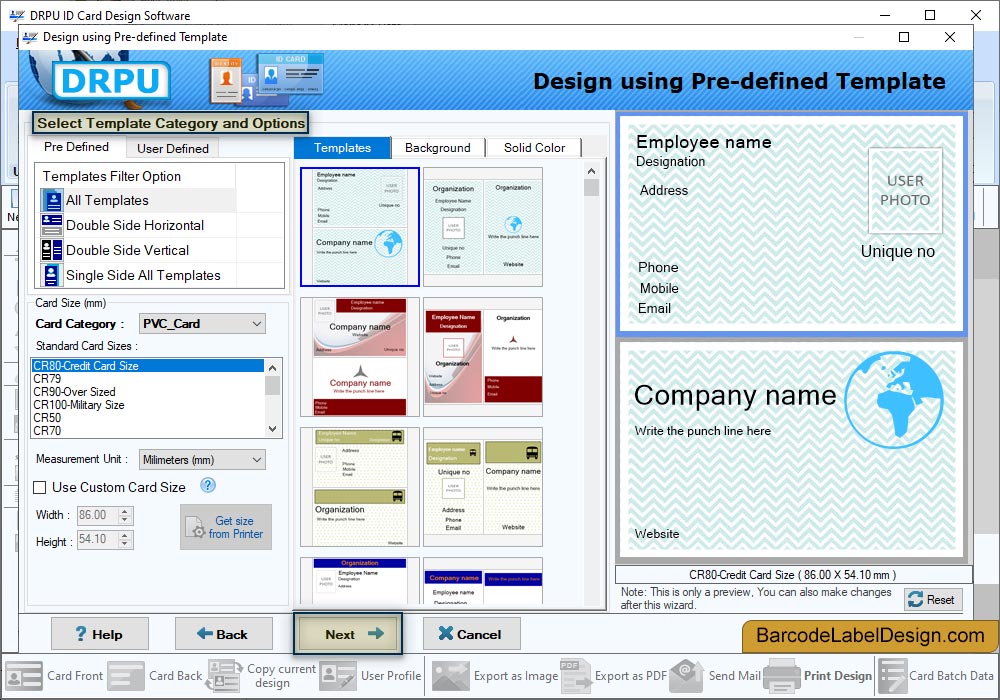Click Export as Image icon
1000x700 pixels.
point(450,676)
